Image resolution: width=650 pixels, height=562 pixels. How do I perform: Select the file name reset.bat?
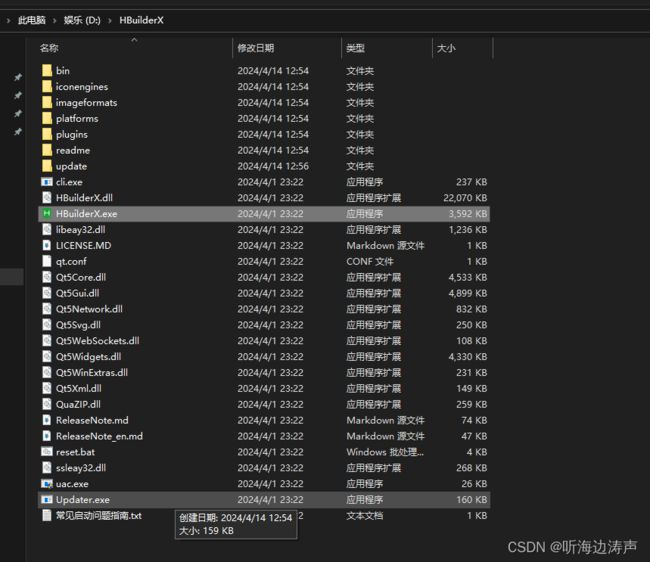pos(75,452)
